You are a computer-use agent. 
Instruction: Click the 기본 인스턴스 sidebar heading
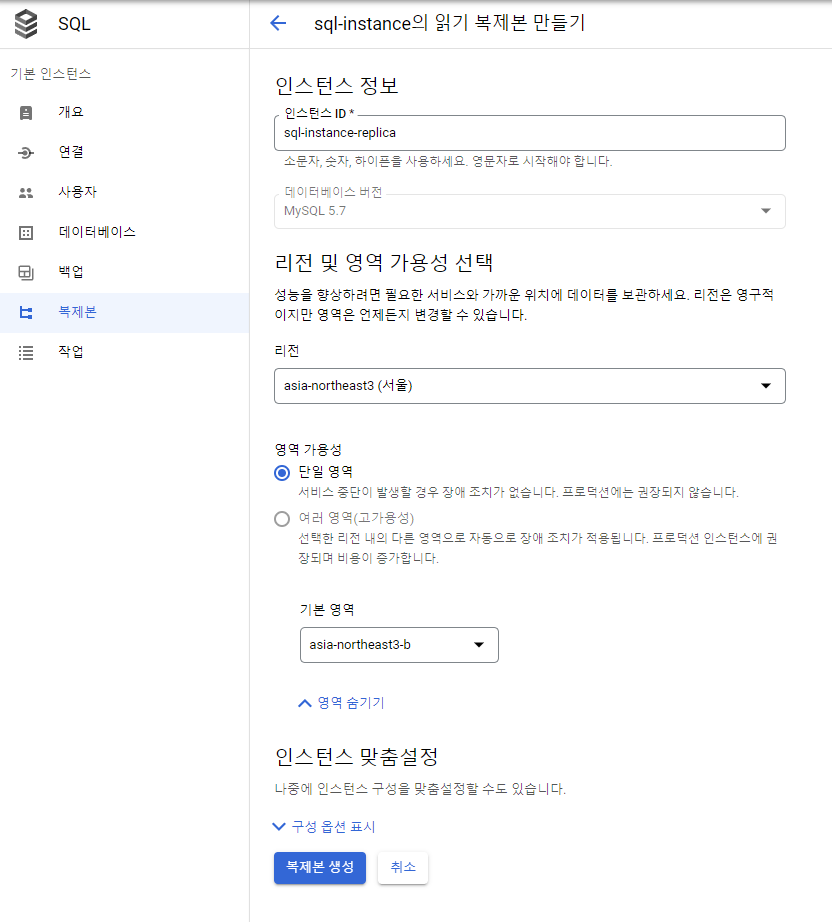51,74
